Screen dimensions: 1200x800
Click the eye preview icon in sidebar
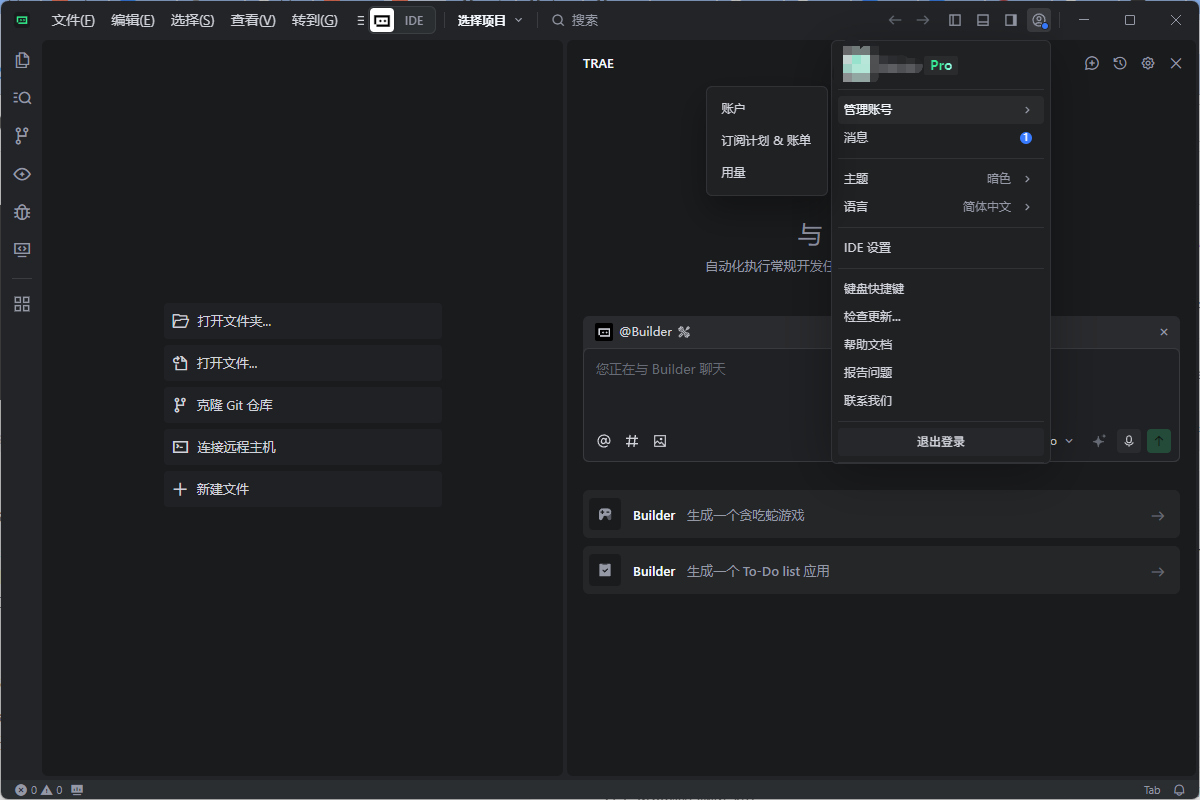point(22,174)
